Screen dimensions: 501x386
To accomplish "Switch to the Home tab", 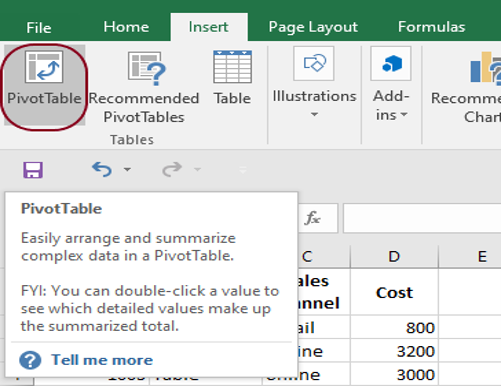I will (x=126, y=27).
